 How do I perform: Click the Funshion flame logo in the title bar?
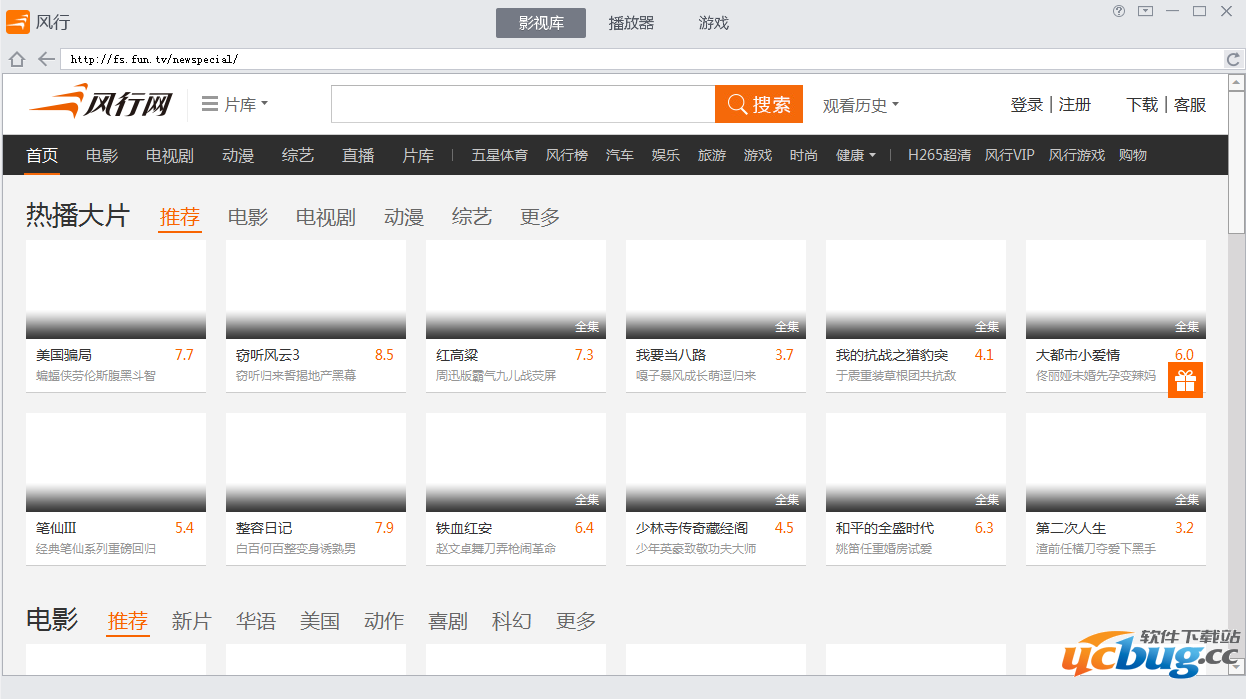pyautogui.click(x=19, y=21)
